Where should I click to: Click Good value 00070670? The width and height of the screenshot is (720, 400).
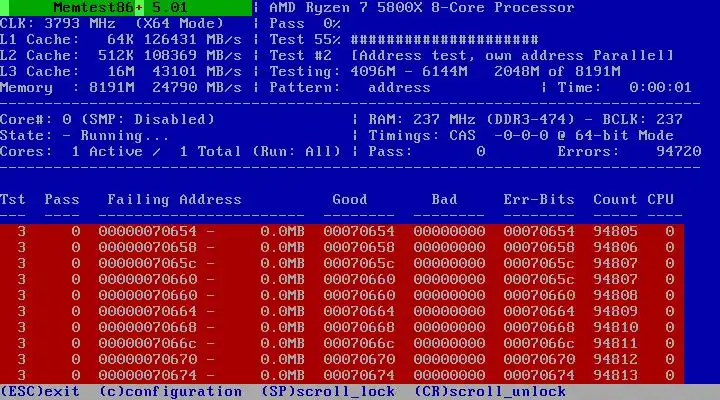click(359, 360)
